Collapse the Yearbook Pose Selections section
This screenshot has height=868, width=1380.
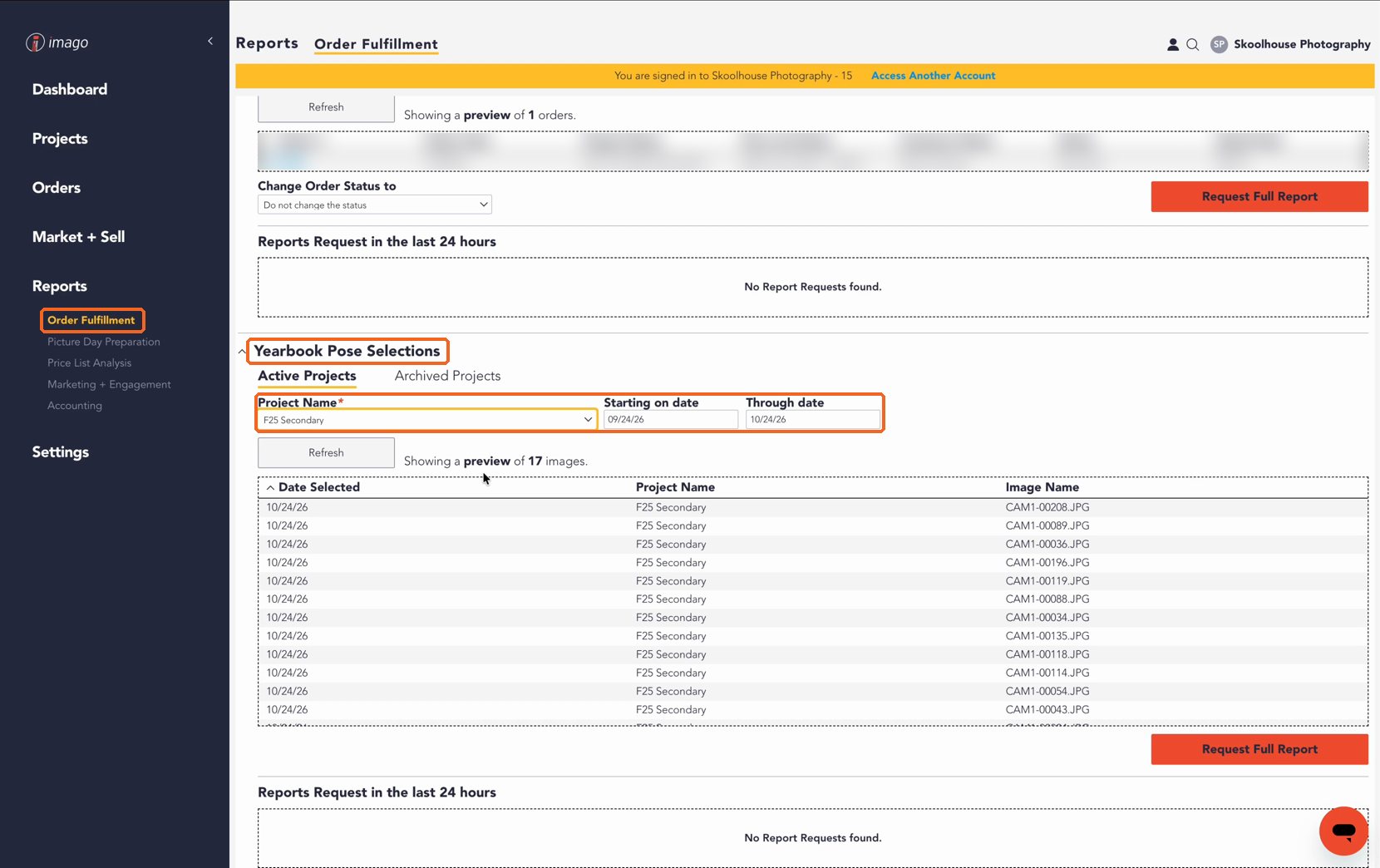pos(242,352)
